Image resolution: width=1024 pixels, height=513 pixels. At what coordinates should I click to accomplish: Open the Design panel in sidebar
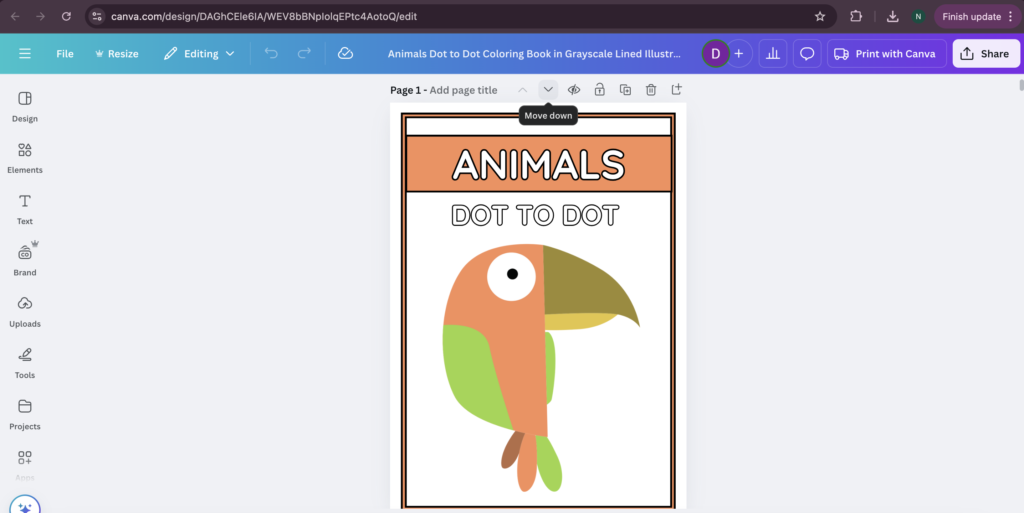coord(25,106)
